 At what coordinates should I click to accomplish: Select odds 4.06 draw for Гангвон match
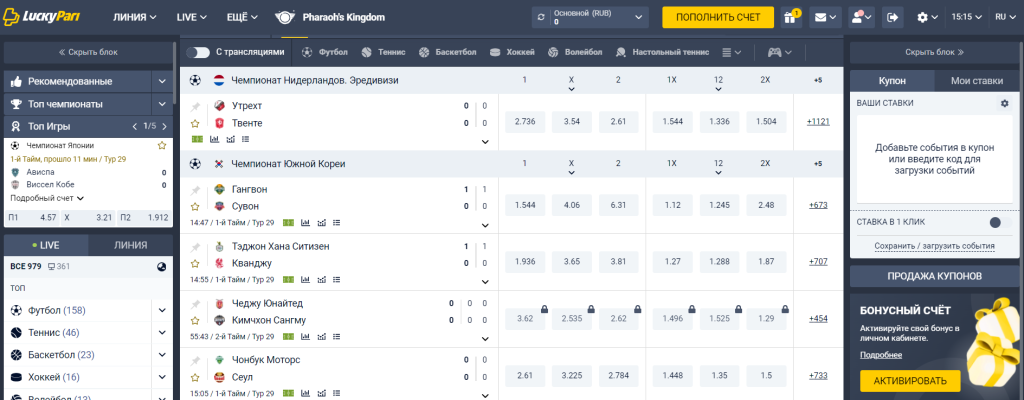tap(571, 205)
